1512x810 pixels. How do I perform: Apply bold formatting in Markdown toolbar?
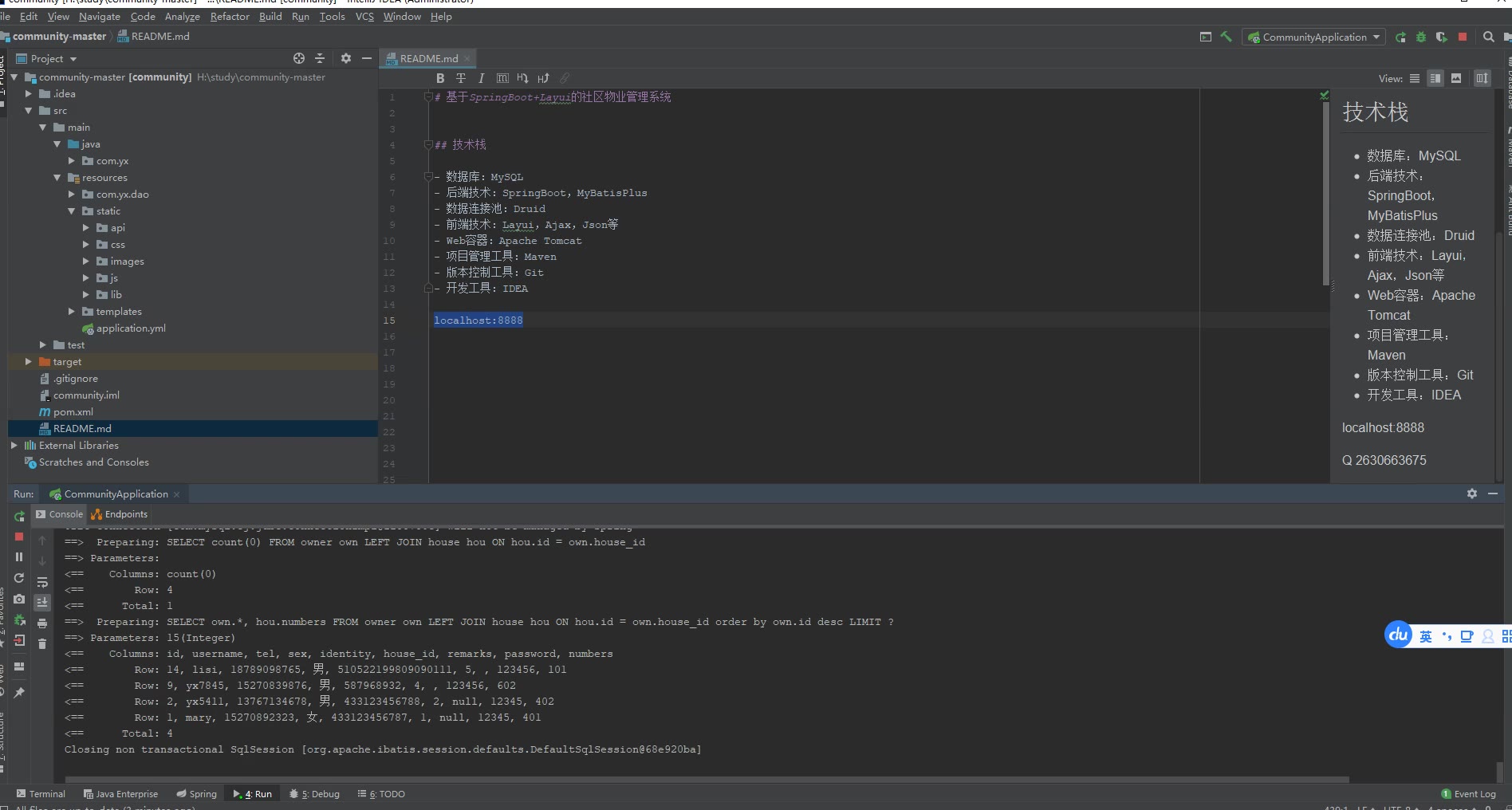click(x=440, y=78)
